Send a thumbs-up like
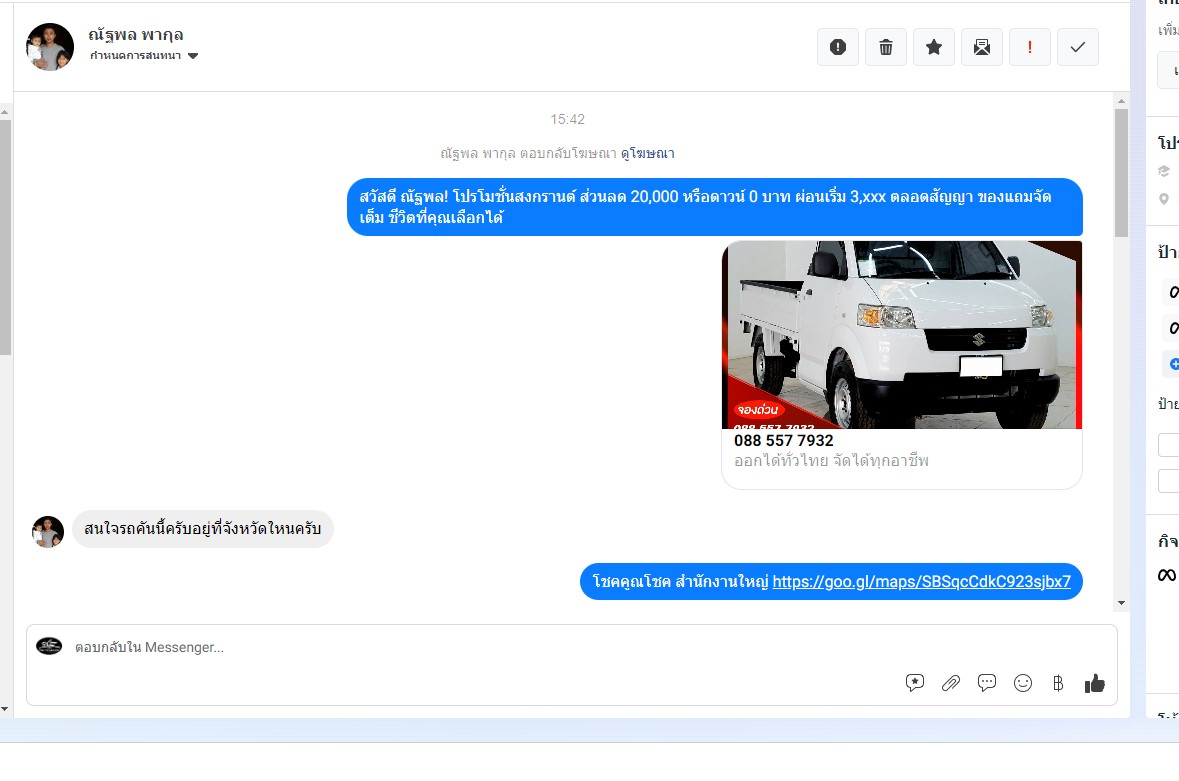This screenshot has height=781, width=1179. click(1095, 683)
